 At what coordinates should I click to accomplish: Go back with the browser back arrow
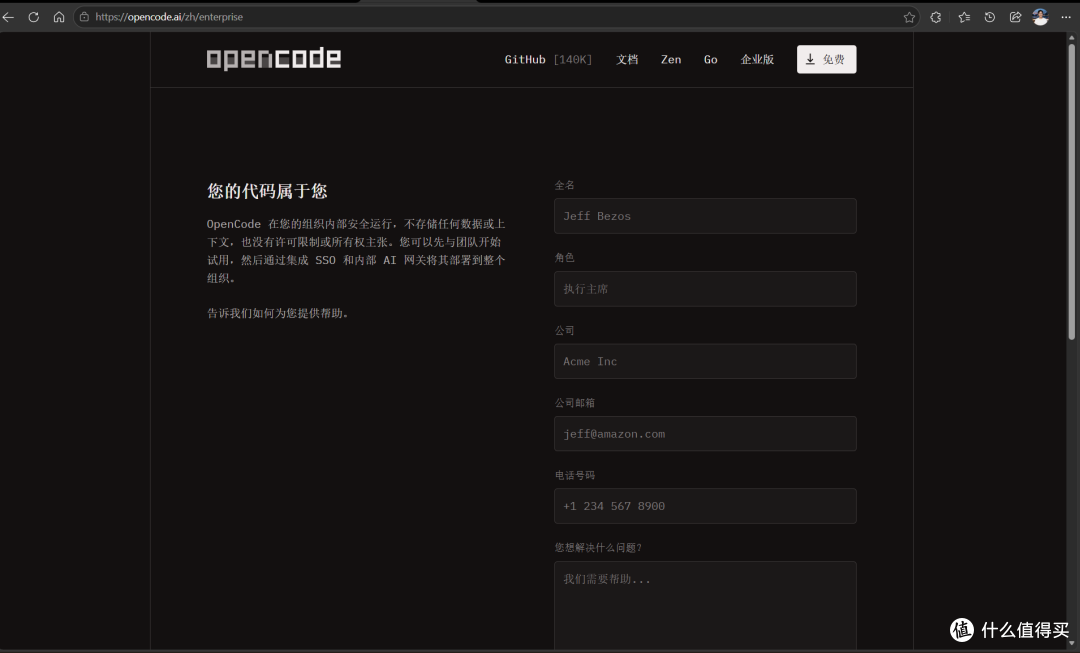[x=8, y=17]
